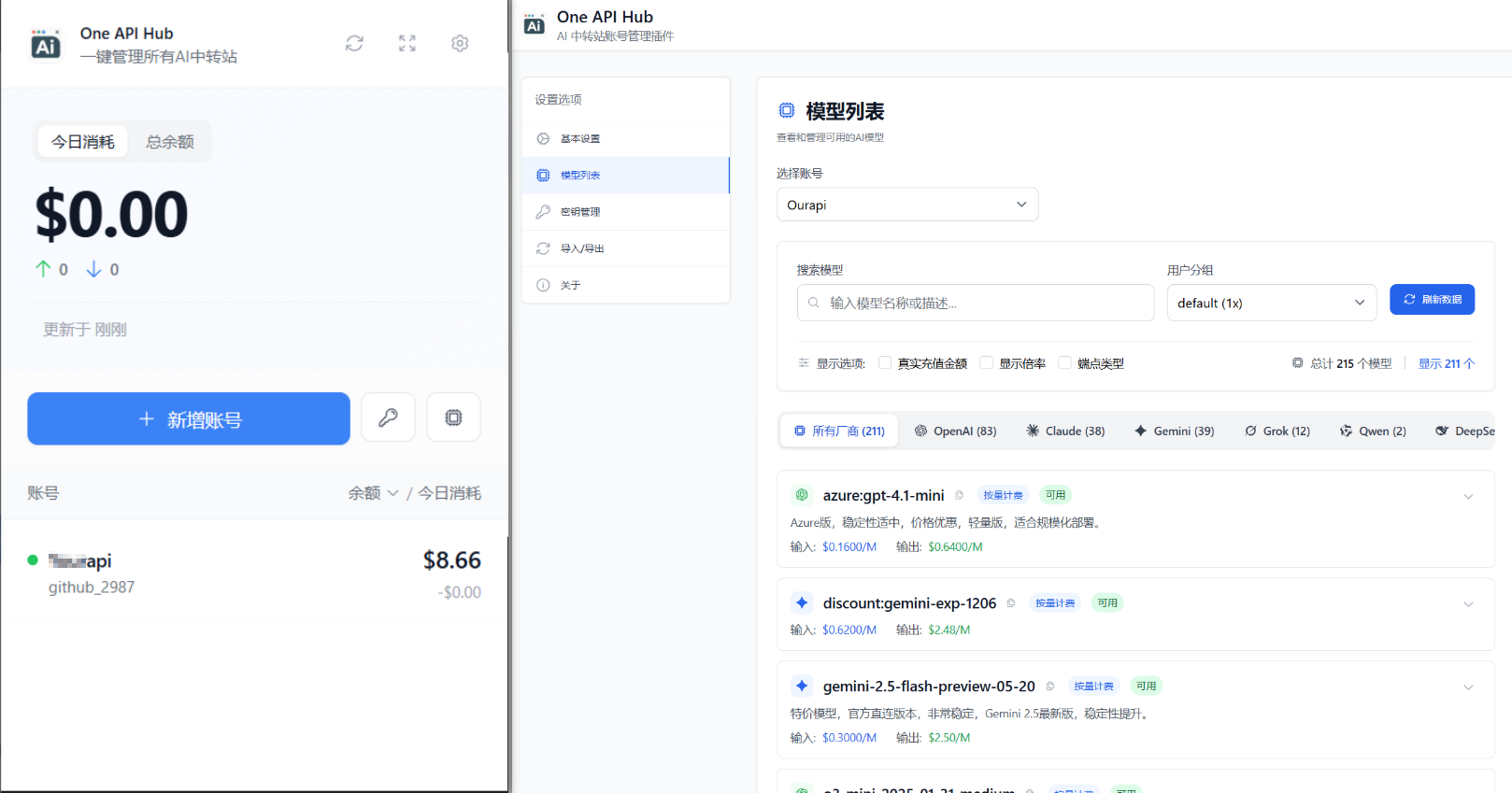1512x793 pixels.
Task: Enable the 显示倍率 checkbox
Action: coord(986,363)
